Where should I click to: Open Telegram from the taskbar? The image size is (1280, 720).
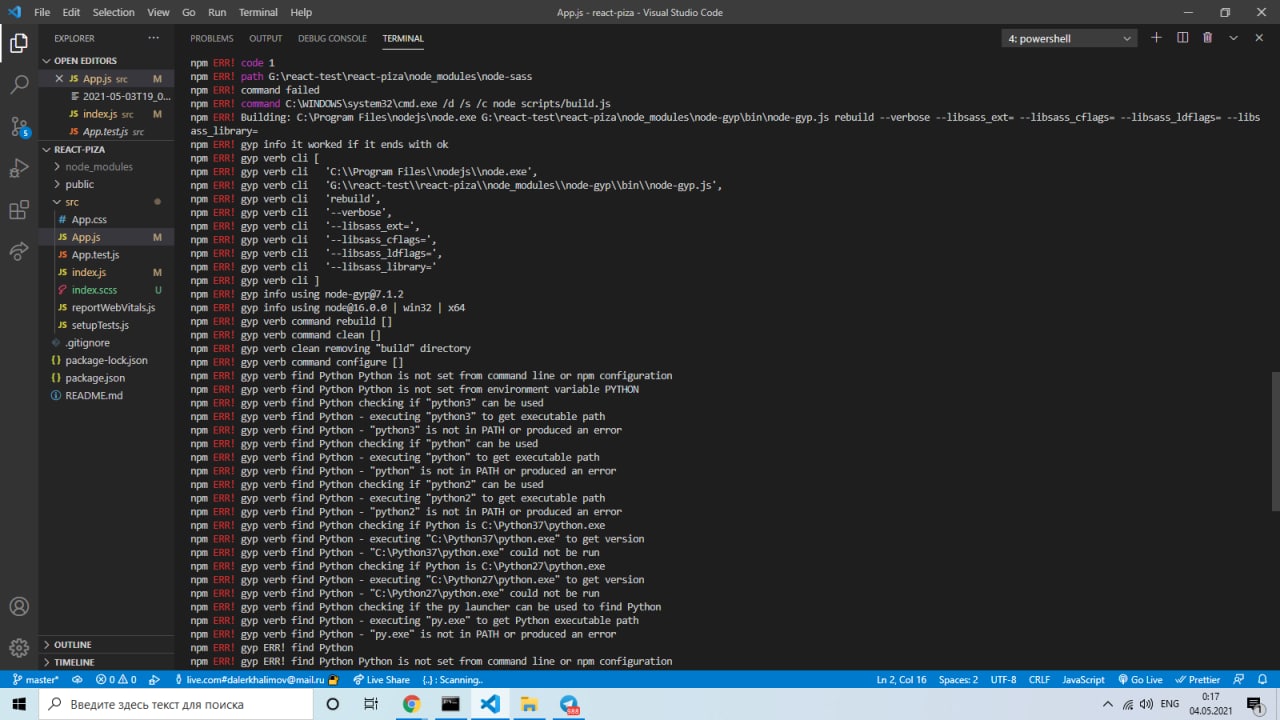[x=568, y=704]
